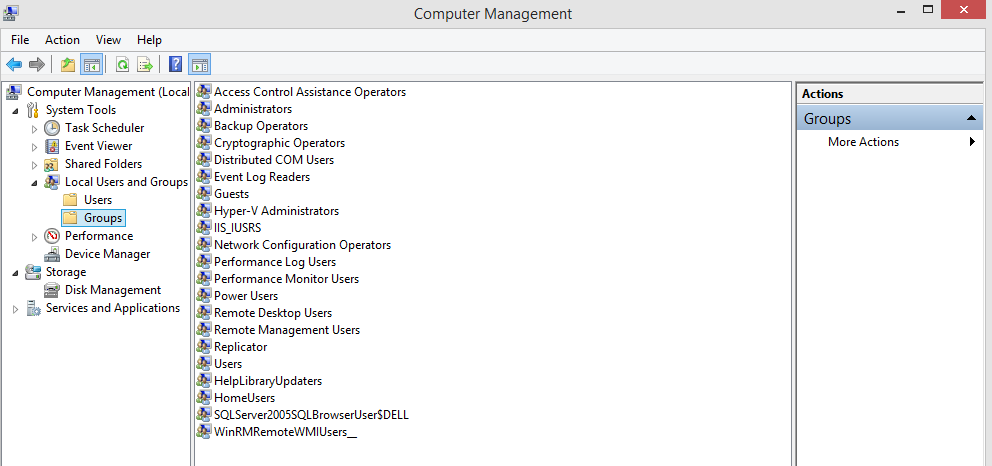Viewport: 992px width, 466px height.
Task: Click the Up one level folder icon
Action: [x=68, y=64]
